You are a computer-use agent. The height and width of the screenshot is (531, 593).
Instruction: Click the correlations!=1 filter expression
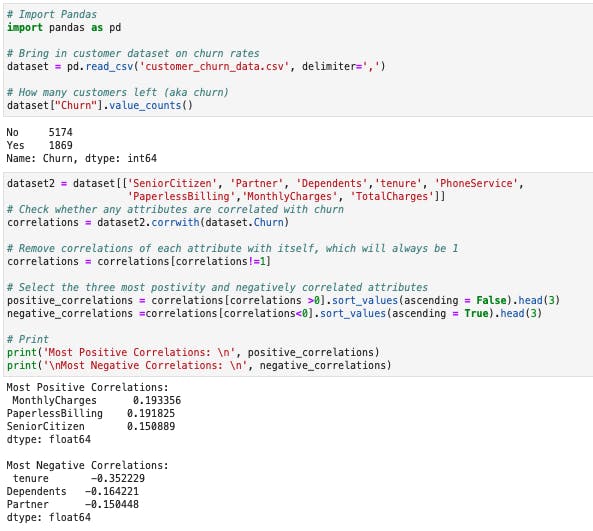point(221,261)
